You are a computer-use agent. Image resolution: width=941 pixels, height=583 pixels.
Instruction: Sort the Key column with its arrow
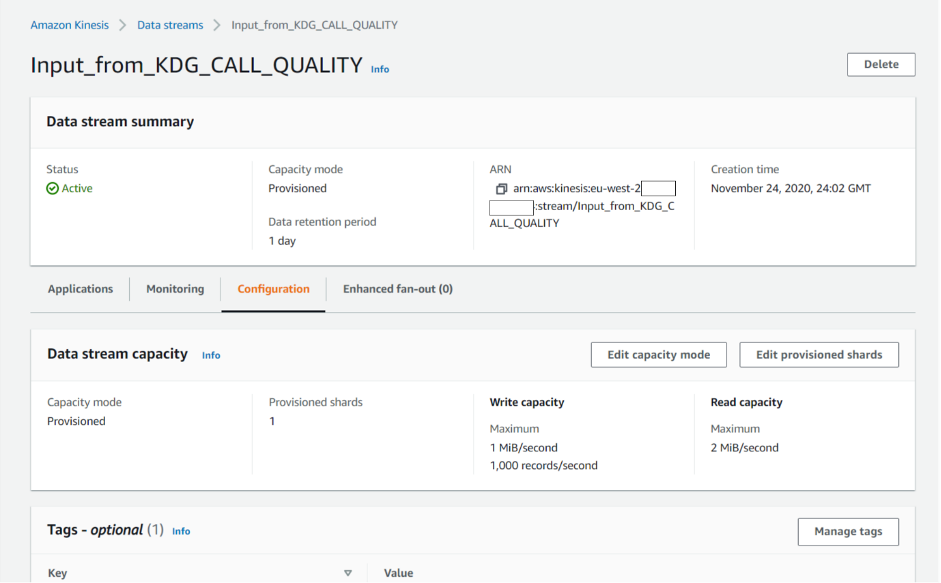tap(348, 572)
